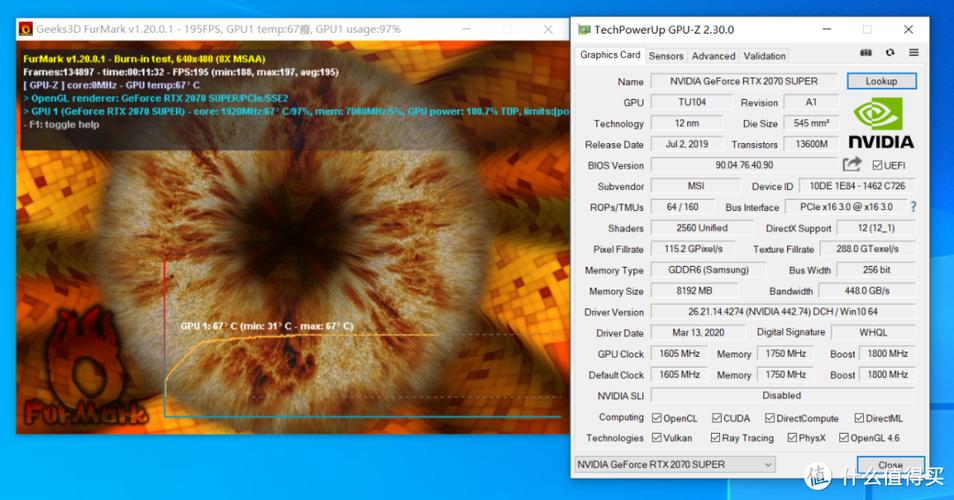Open the GPU selection dropdown at bottom

click(675, 464)
